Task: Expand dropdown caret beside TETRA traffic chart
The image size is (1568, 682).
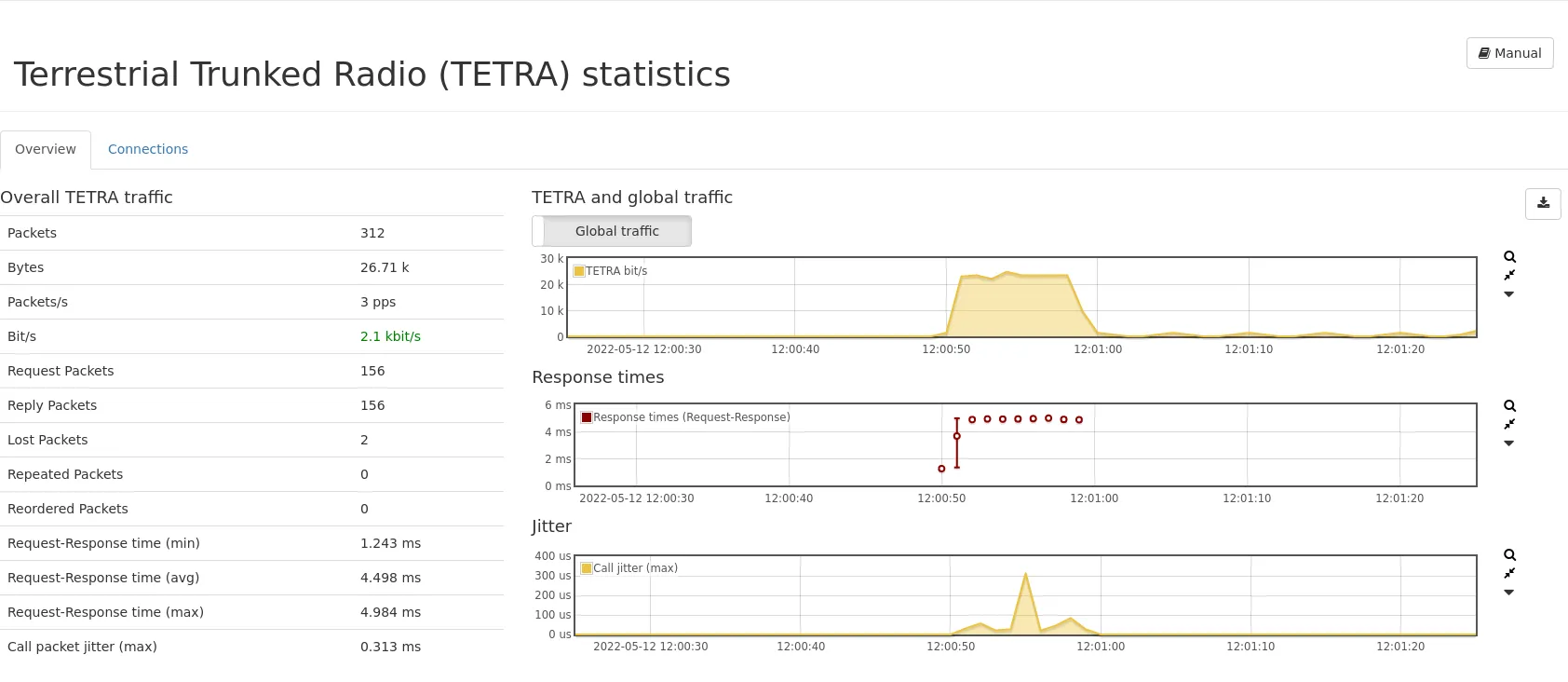Action: point(1509,294)
